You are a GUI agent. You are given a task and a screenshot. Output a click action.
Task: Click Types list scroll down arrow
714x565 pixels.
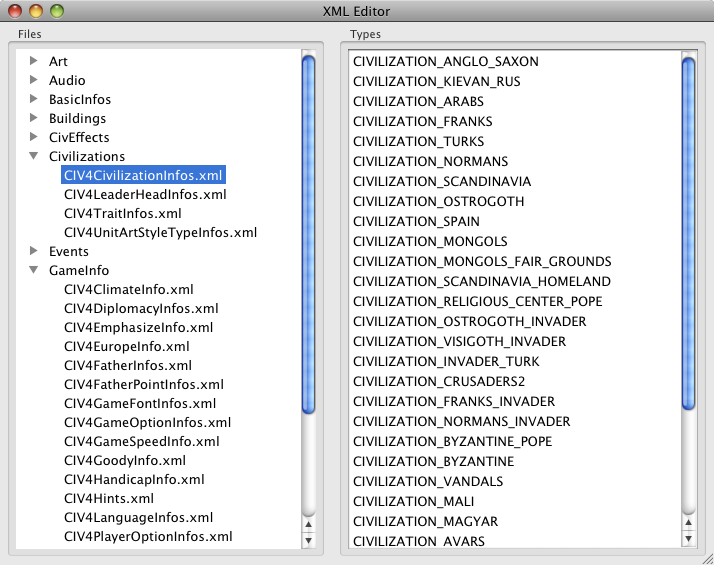(688, 539)
